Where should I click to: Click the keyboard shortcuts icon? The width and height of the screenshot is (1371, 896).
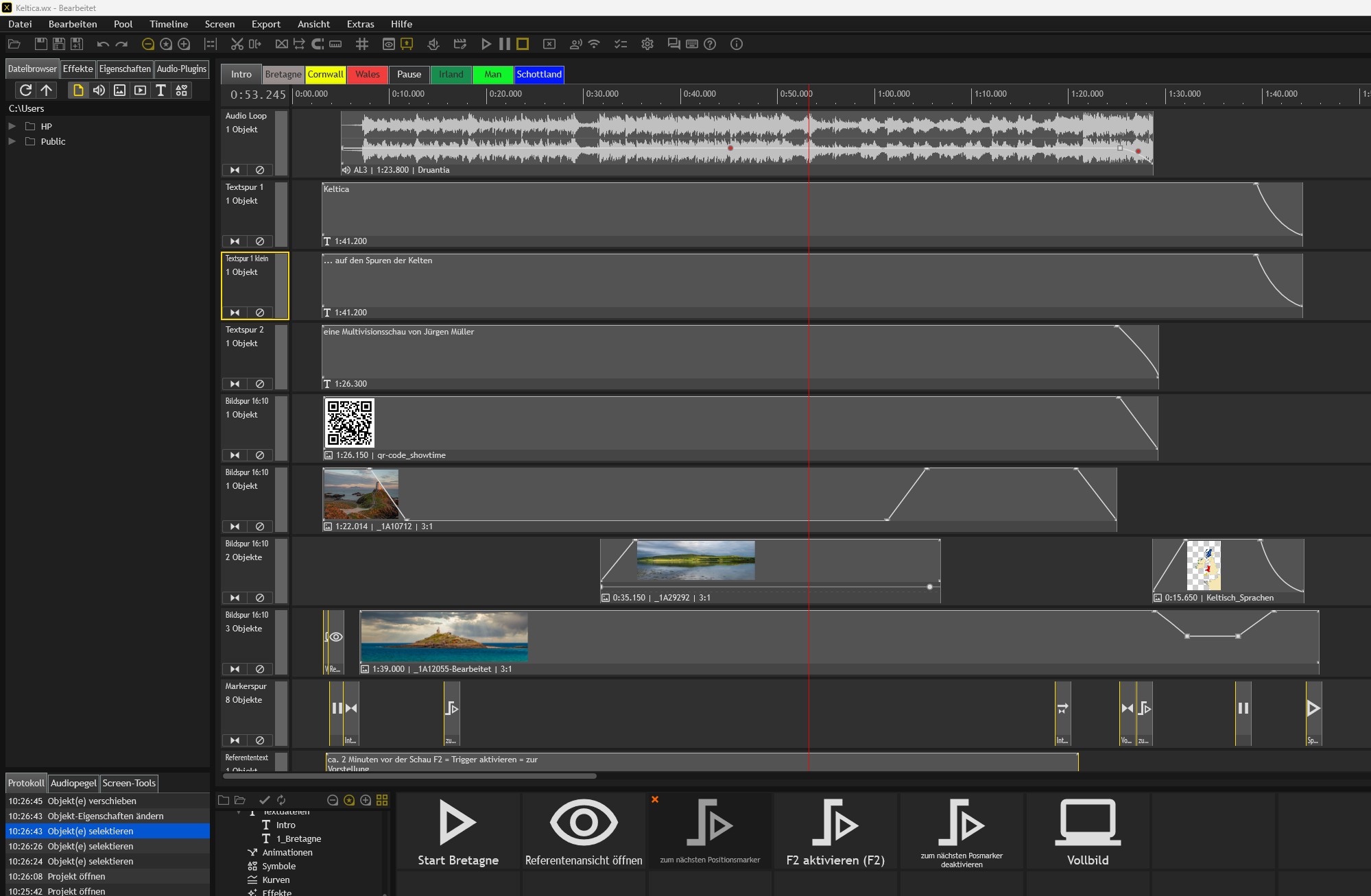pos(692,44)
